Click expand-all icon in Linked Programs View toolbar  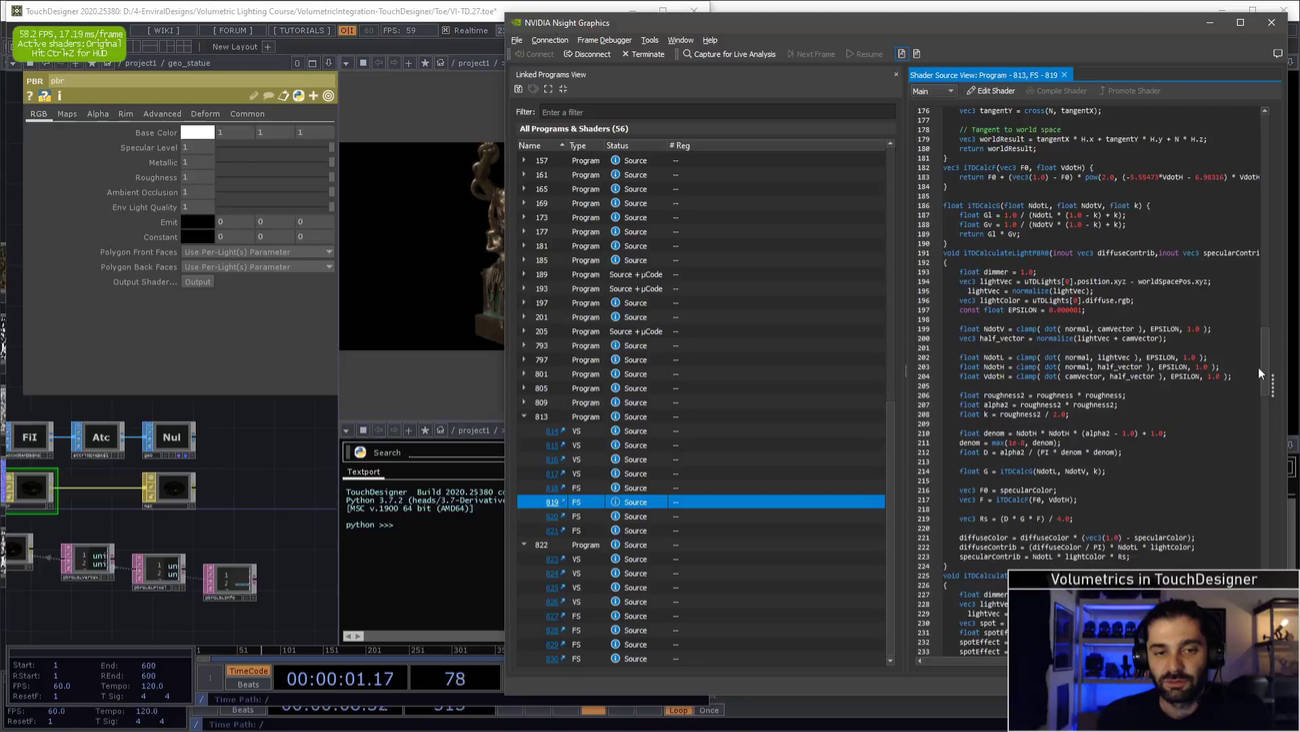click(548, 89)
